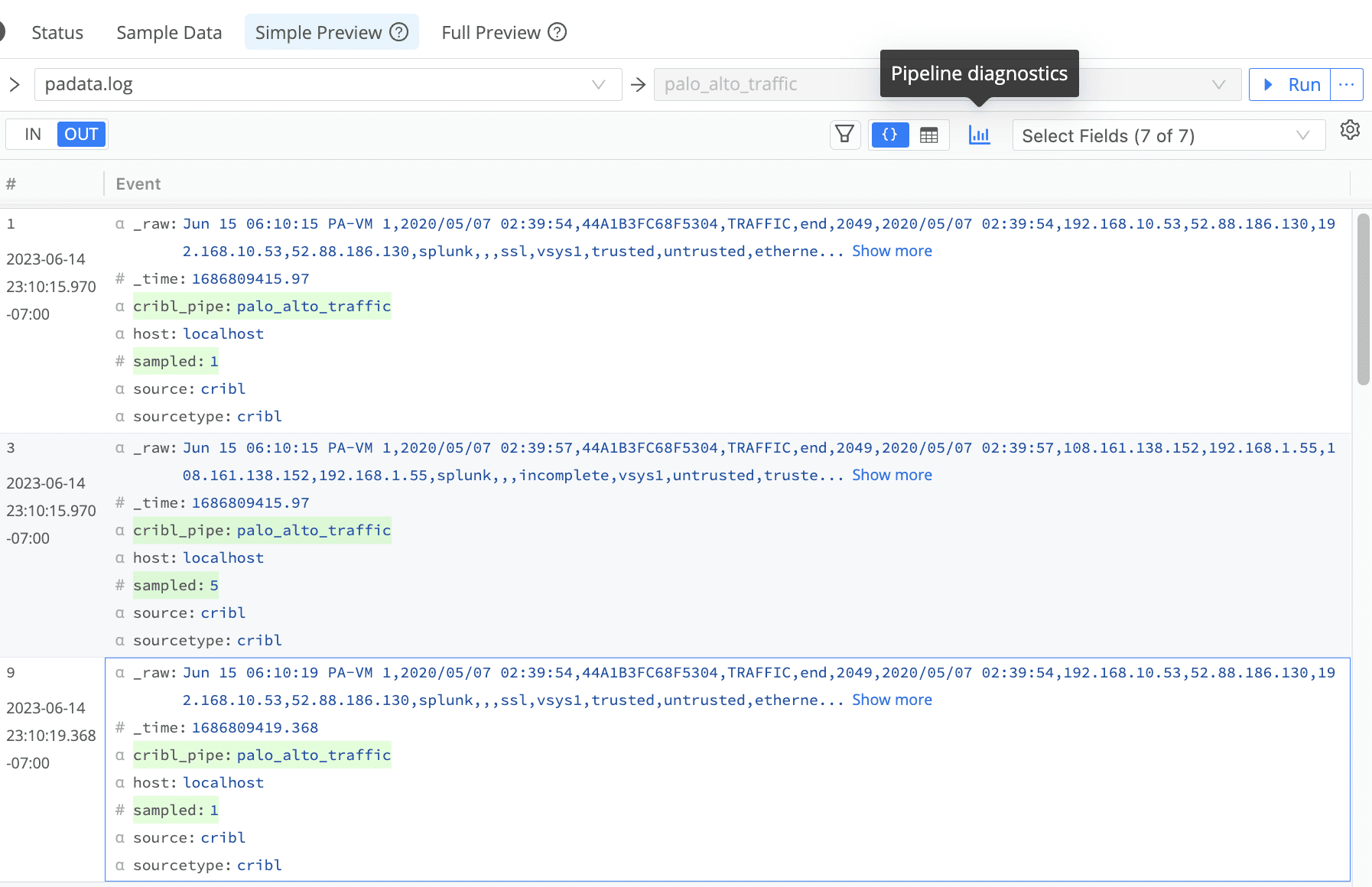Switch to table view layout
Image resolution: width=1372 pixels, height=887 pixels.
click(x=928, y=135)
